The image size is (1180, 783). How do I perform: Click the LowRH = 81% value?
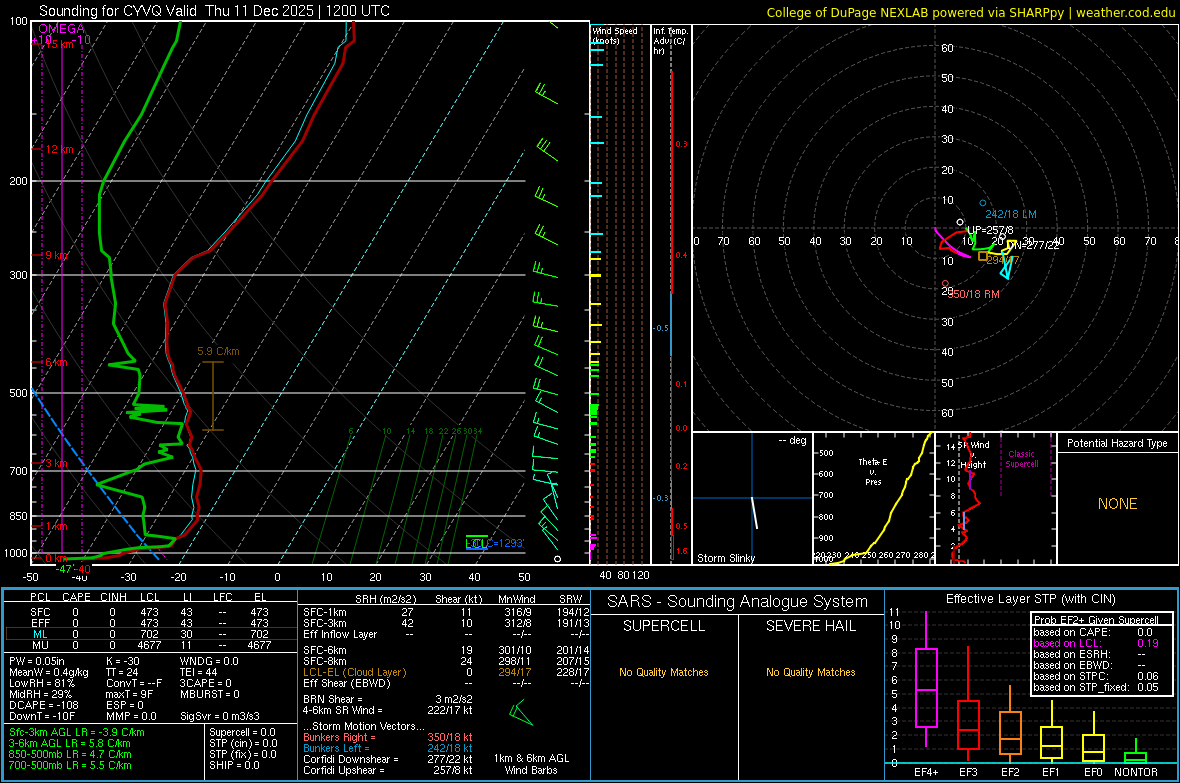(41, 684)
